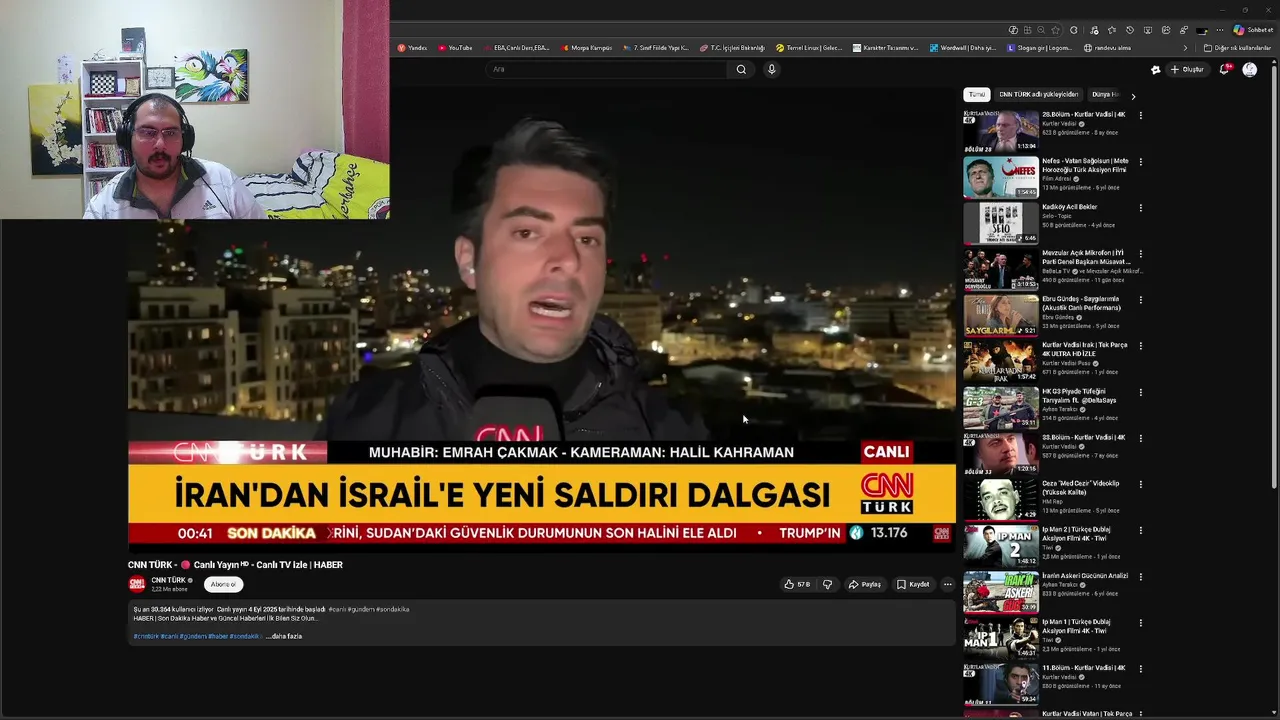Open options for 'HK G3 Piyade Tüfeğini' video
This screenshot has width=1280, height=720.
pyautogui.click(x=1140, y=392)
